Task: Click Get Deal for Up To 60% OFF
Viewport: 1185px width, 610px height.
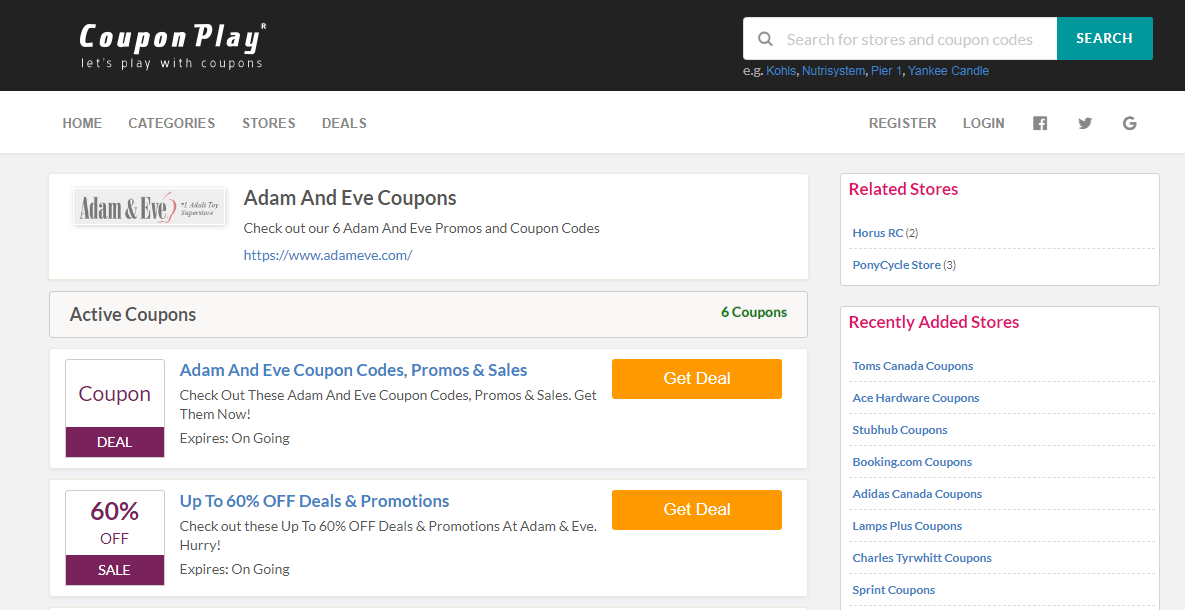Action: coord(697,509)
